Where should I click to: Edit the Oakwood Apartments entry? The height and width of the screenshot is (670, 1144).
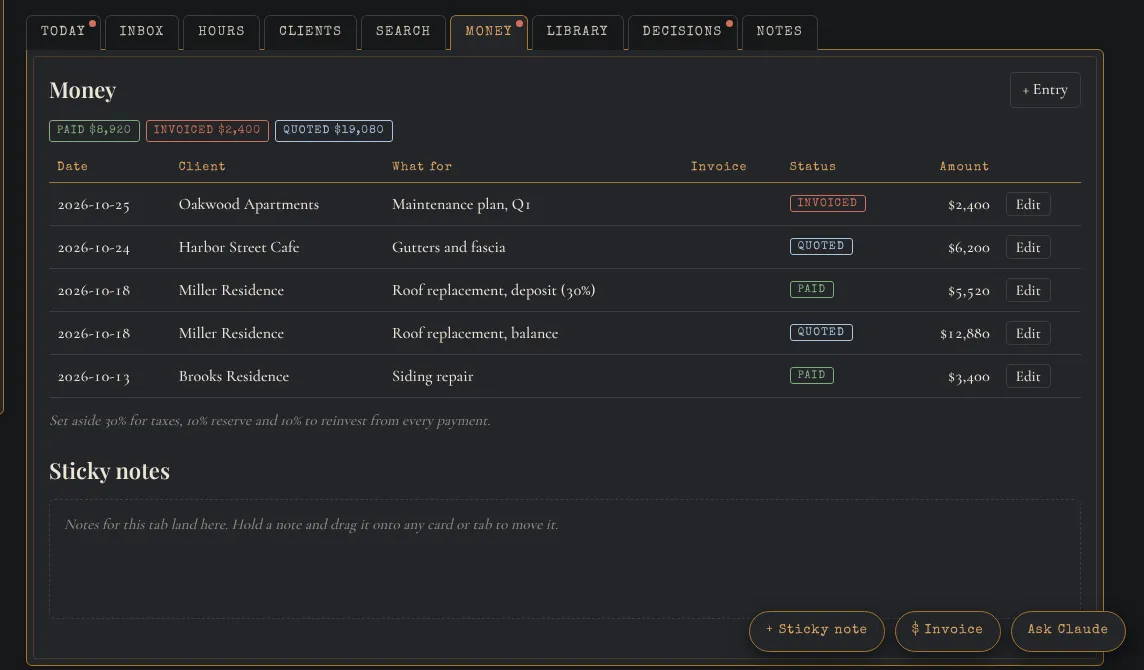(1028, 204)
